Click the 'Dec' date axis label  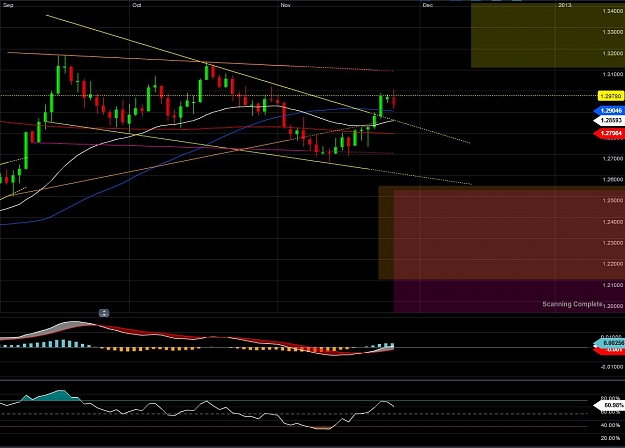(x=428, y=5)
